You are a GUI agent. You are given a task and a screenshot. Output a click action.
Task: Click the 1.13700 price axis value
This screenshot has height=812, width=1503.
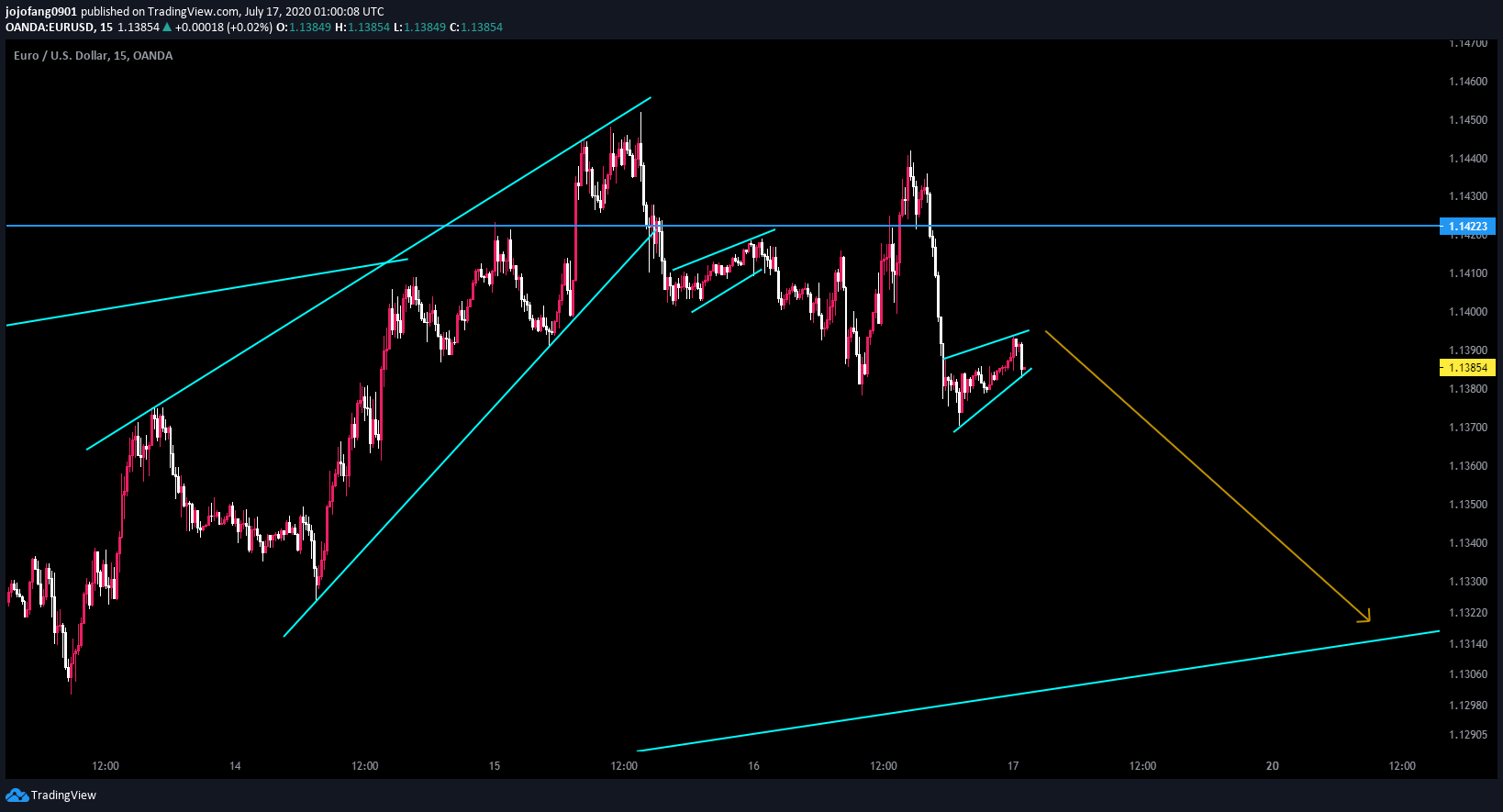point(1468,428)
